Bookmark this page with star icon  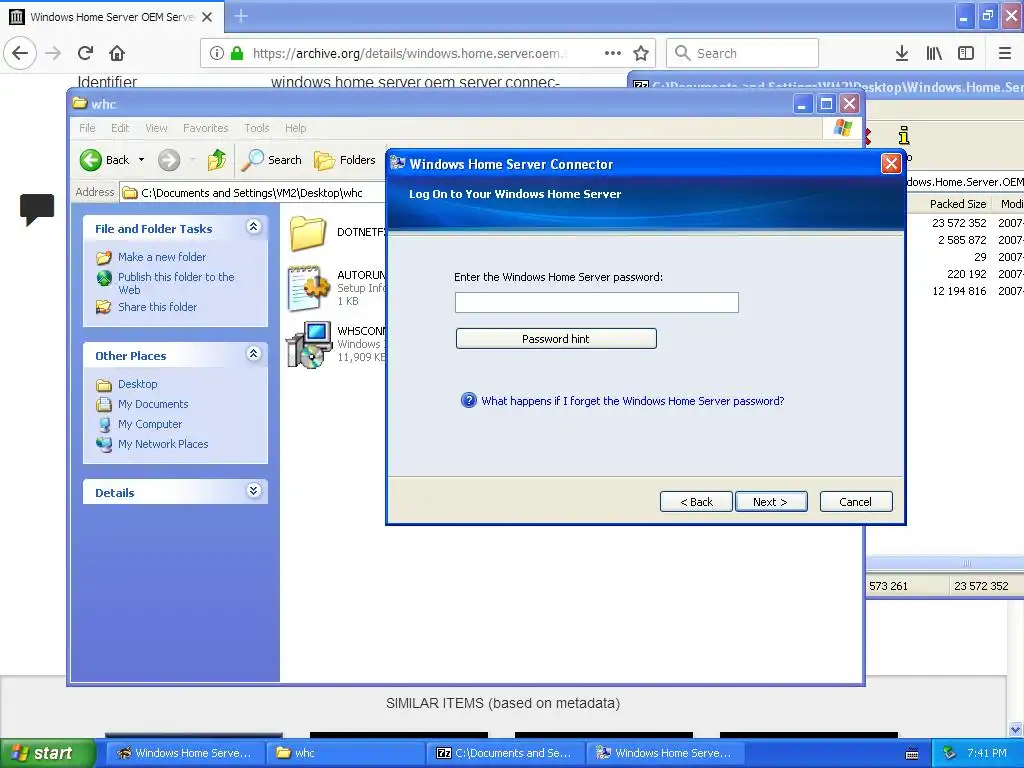coord(641,53)
